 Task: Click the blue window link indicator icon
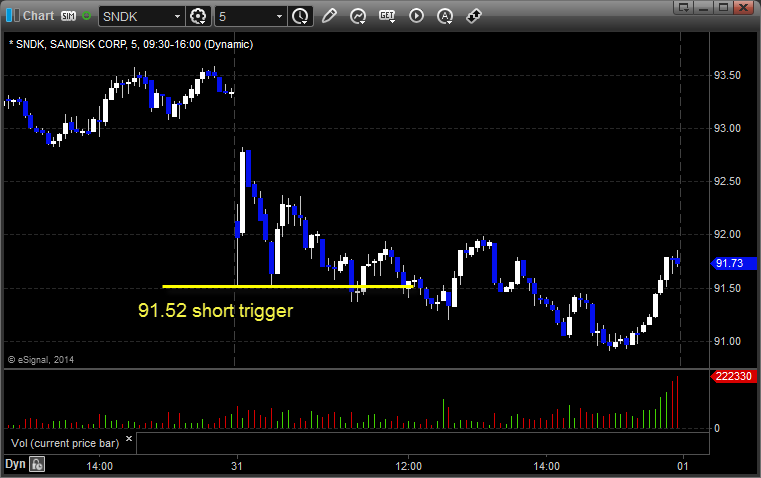13,16
